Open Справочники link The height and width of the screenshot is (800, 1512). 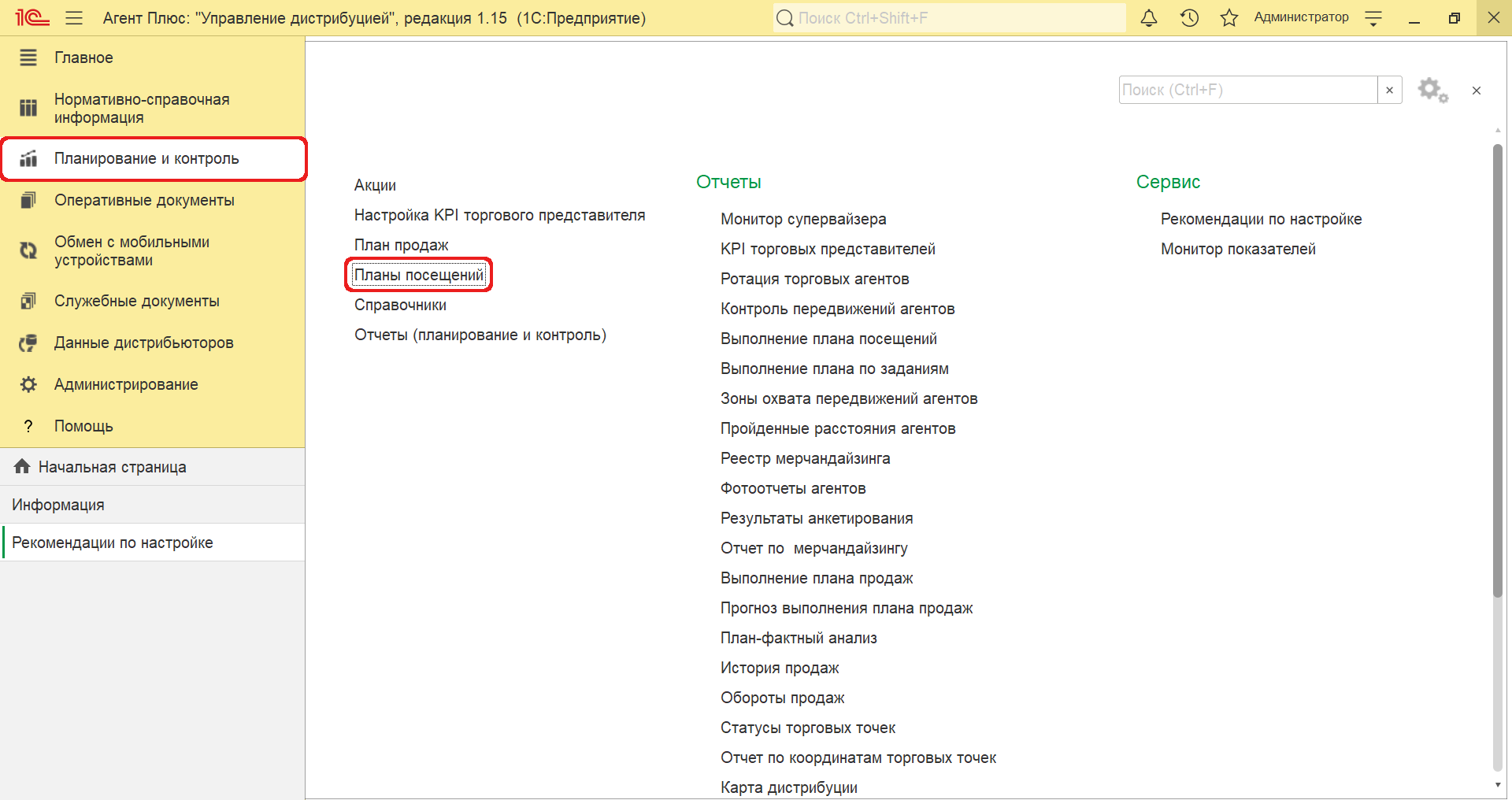(400, 305)
